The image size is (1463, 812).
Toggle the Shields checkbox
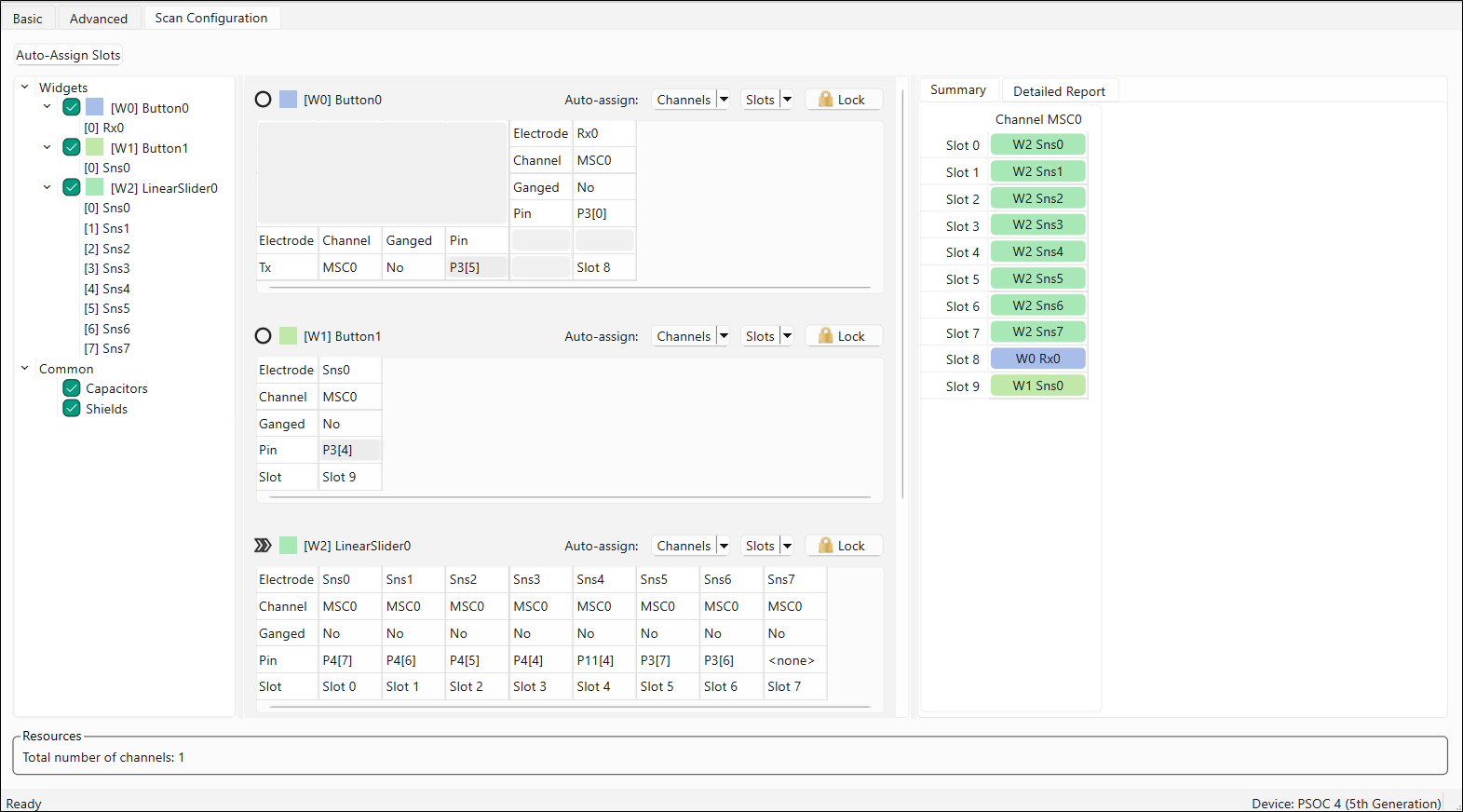[x=72, y=409]
